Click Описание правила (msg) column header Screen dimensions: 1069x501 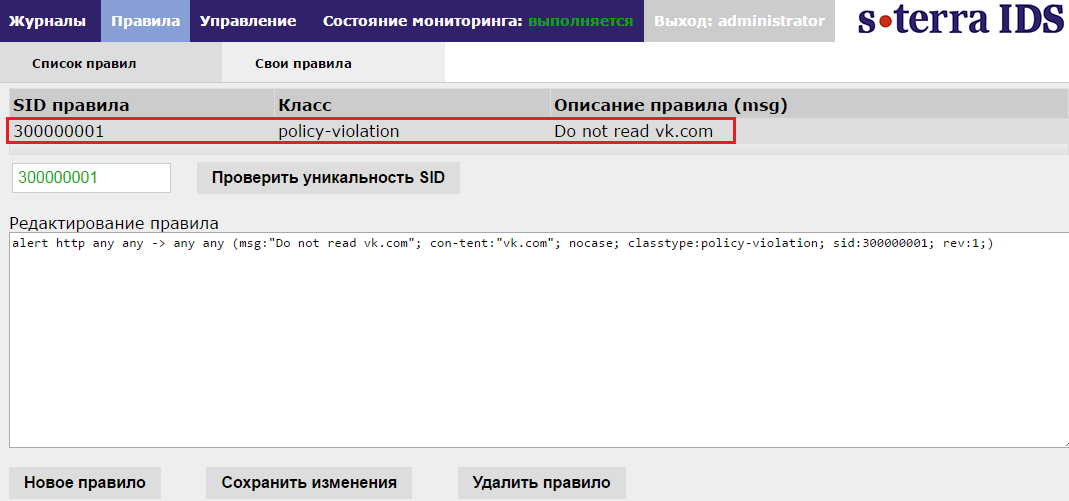809,105
